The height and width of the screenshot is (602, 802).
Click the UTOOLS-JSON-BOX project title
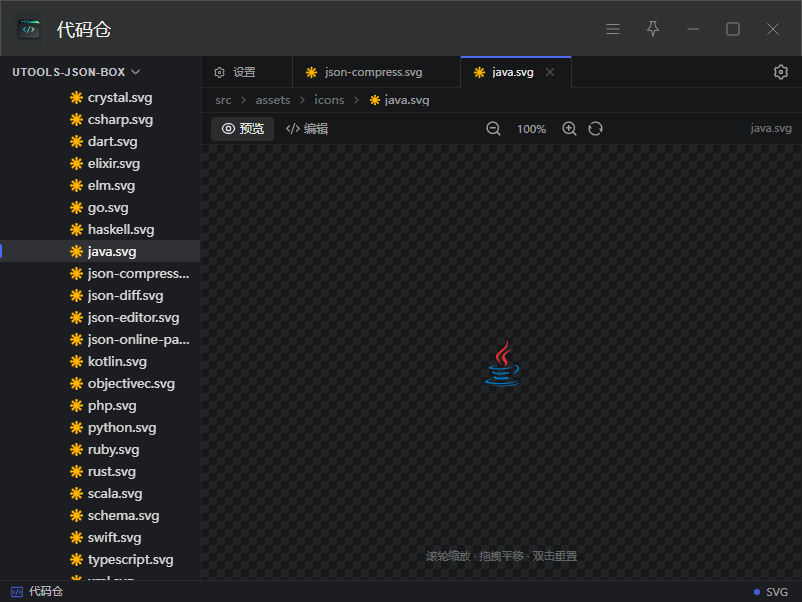click(69, 72)
